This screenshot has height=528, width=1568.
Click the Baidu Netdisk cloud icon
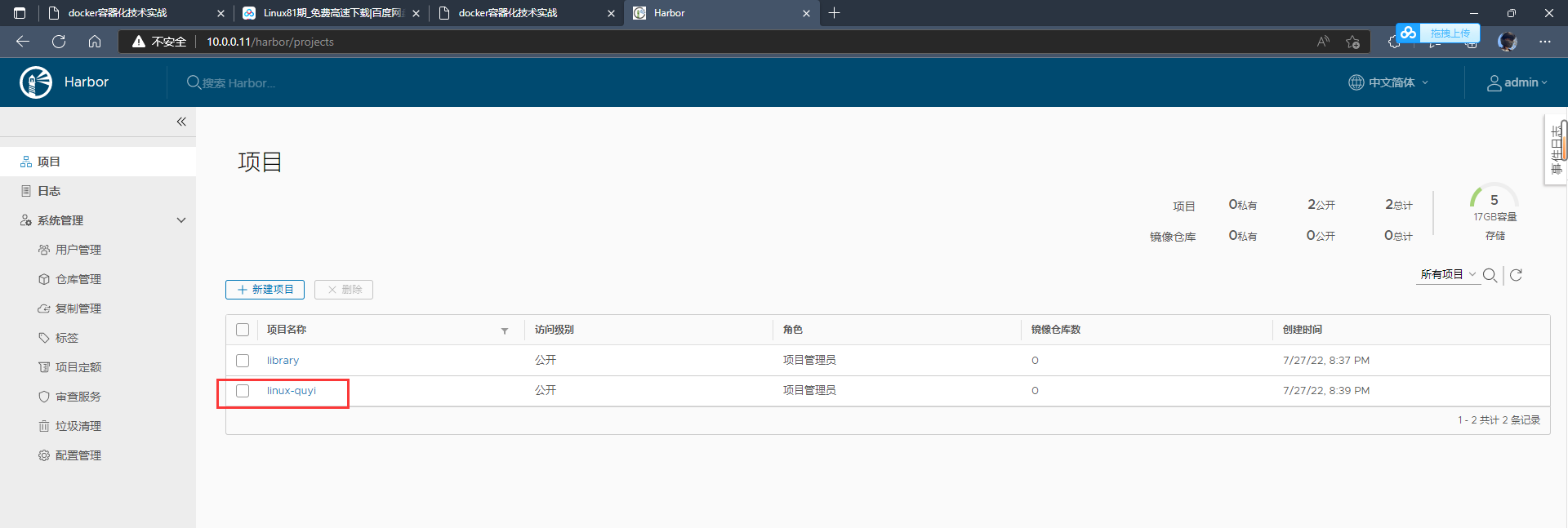[x=1408, y=33]
